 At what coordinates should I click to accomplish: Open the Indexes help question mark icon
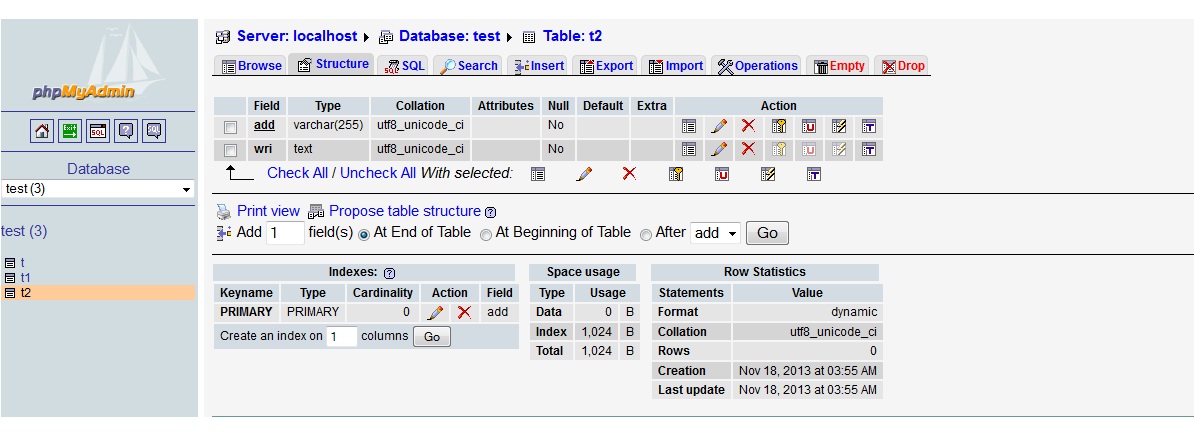[x=389, y=272]
